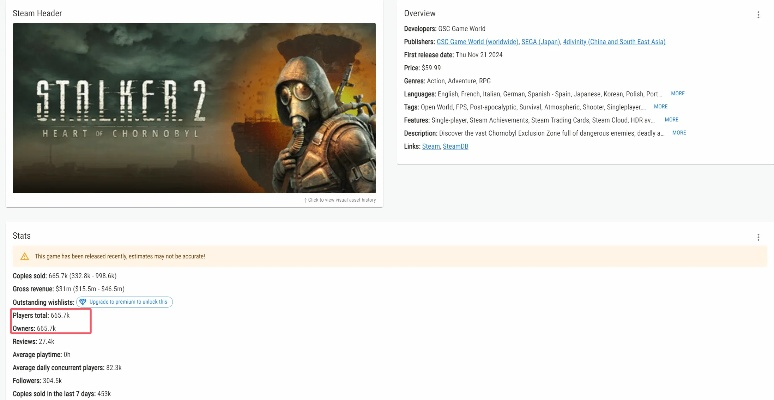Open the SteamDB link

(458, 146)
